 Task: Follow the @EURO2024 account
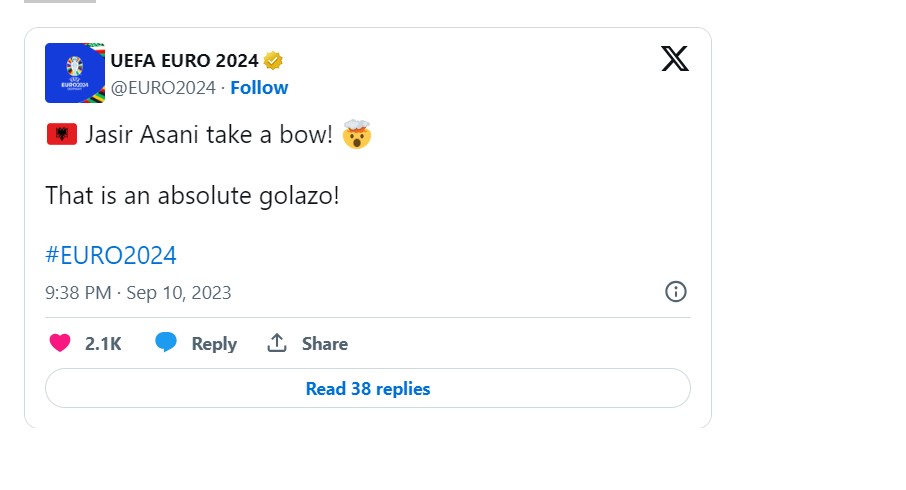pyautogui.click(x=259, y=87)
